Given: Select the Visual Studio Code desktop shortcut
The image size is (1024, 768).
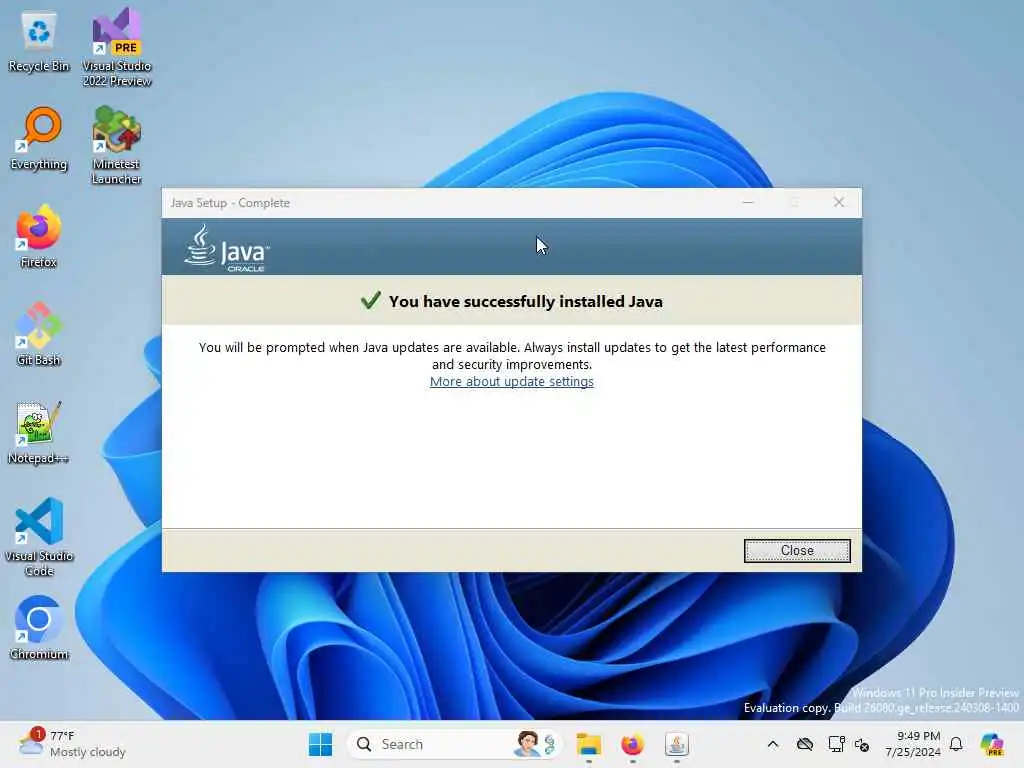Looking at the screenshot, I should click(39, 537).
